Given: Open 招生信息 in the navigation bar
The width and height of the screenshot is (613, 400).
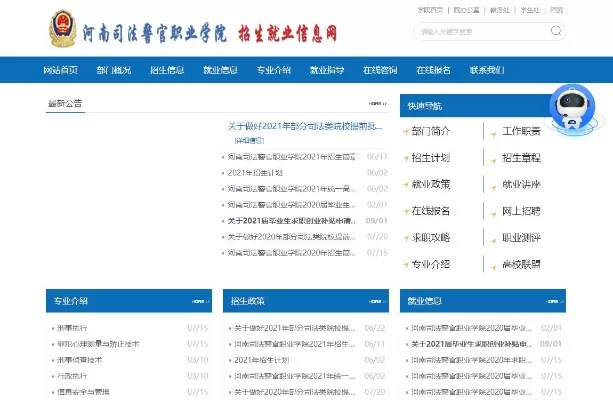Looking at the screenshot, I should tap(167, 70).
